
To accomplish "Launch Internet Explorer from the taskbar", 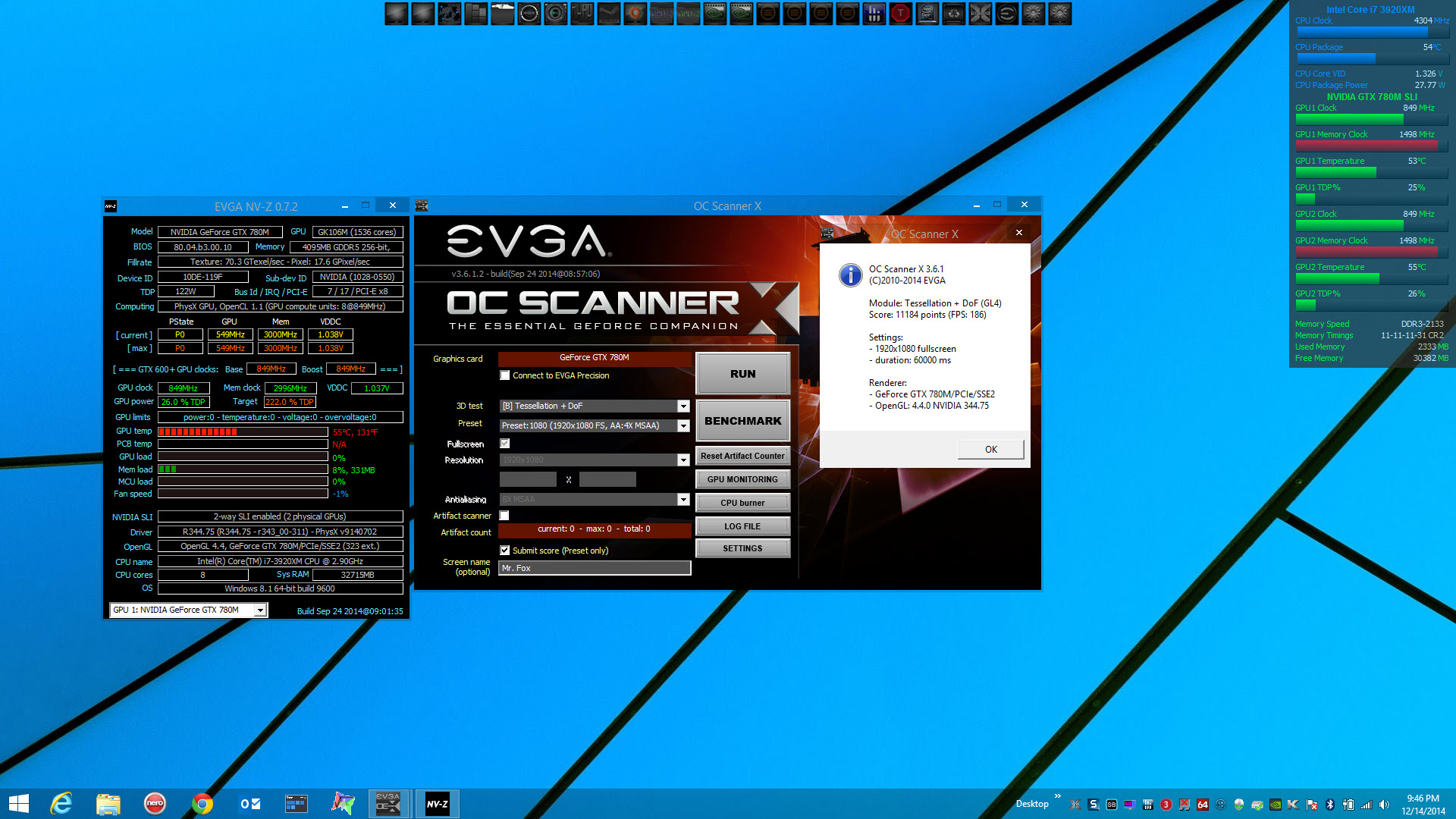I will pos(61,804).
